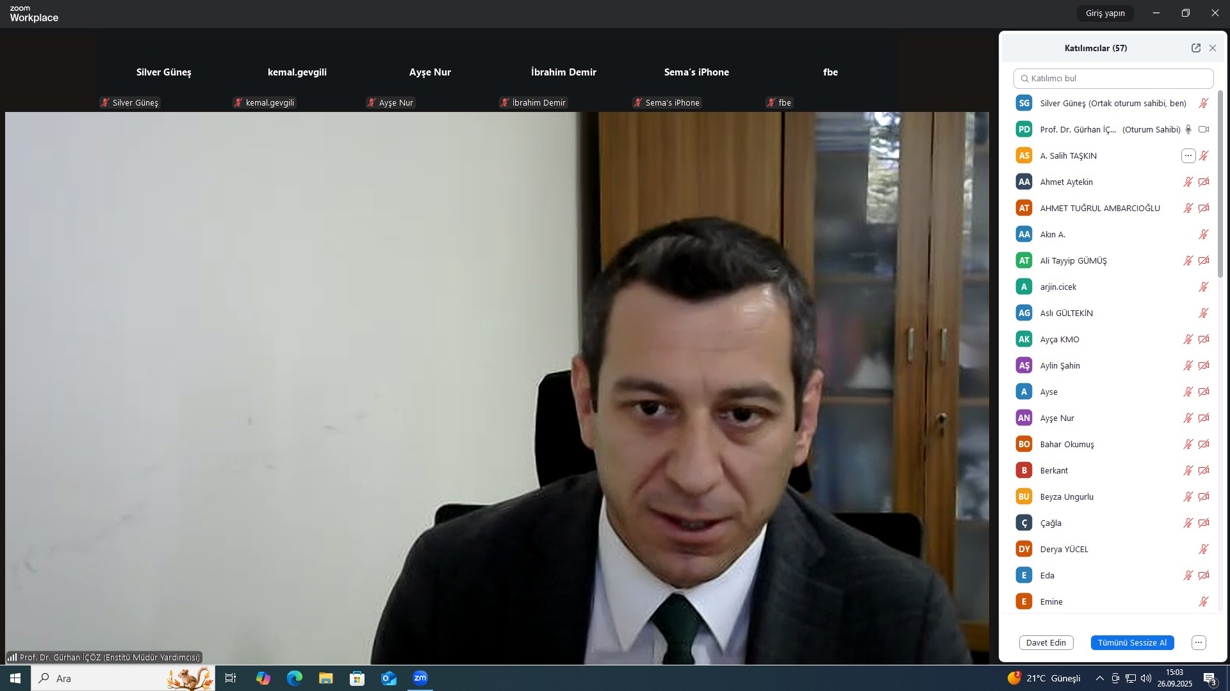The width and height of the screenshot is (1230, 691).
Task: Show hidden system tray icons
Action: point(1100,678)
